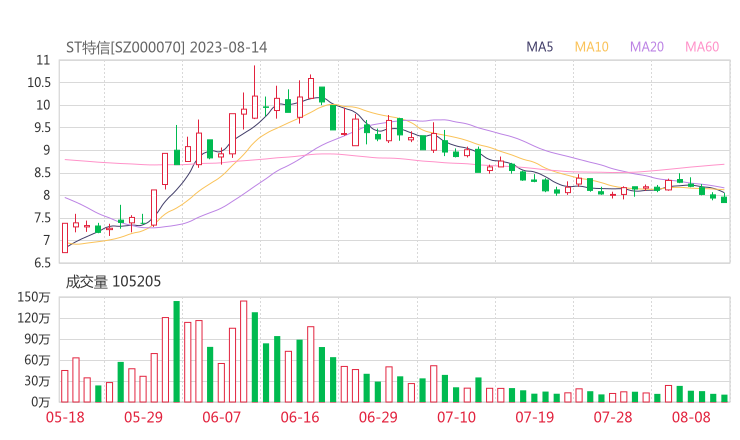This screenshot has width=740, height=440.
Task: Click the 90万 volume axis label
Action: 37,339
